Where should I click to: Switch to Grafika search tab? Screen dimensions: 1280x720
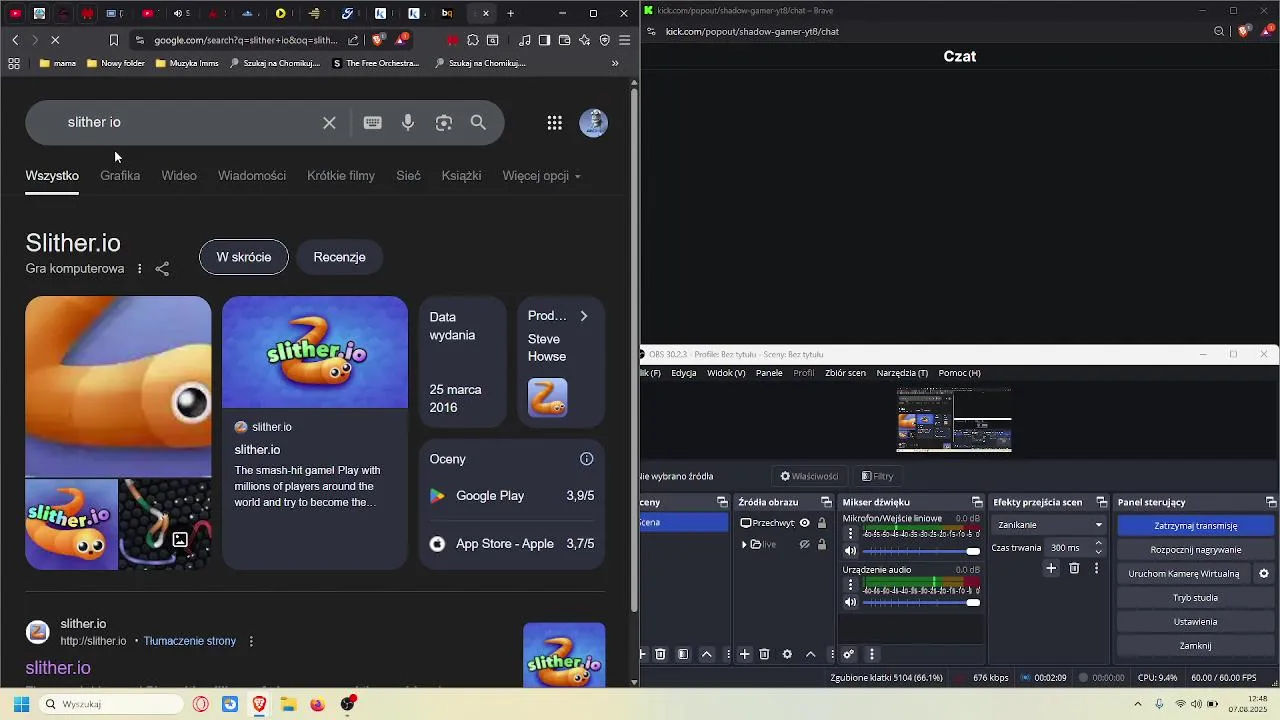click(120, 176)
